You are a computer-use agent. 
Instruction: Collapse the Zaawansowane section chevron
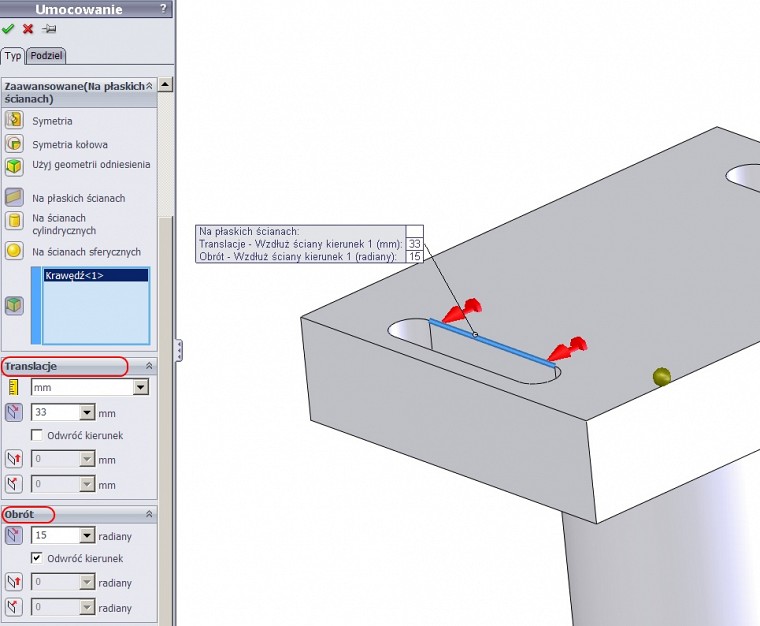pyautogui.click(x=149, y=86)
